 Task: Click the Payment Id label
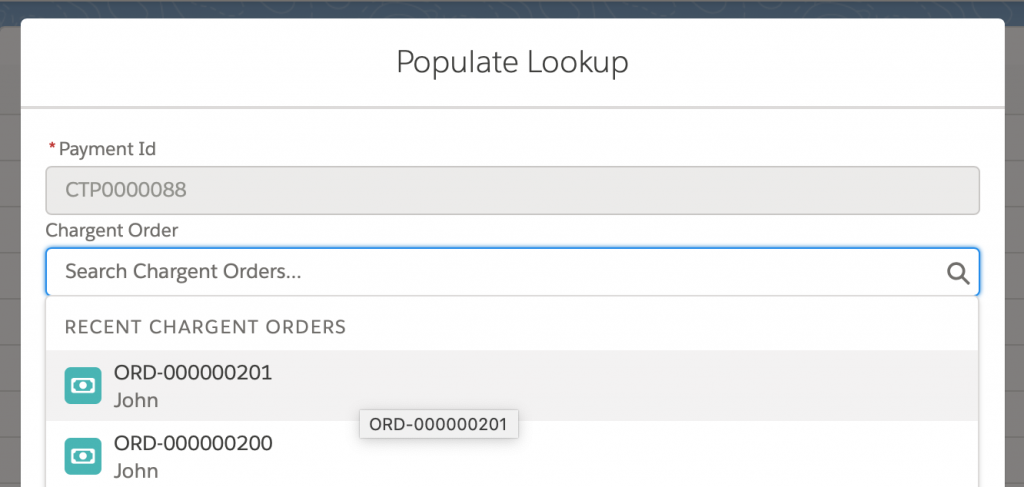point(107,149)
